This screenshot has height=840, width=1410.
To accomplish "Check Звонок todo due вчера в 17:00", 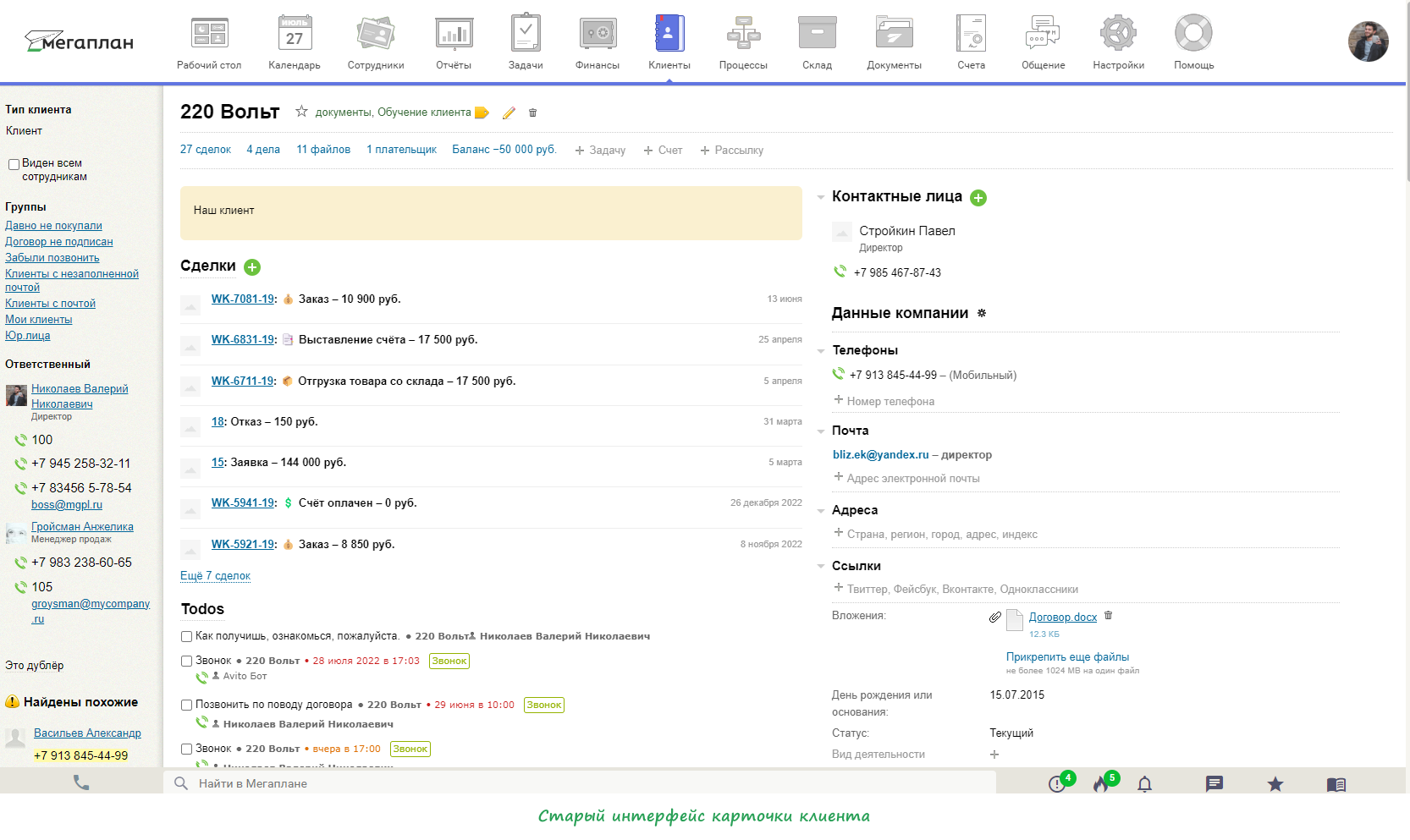I will [186, 749].
